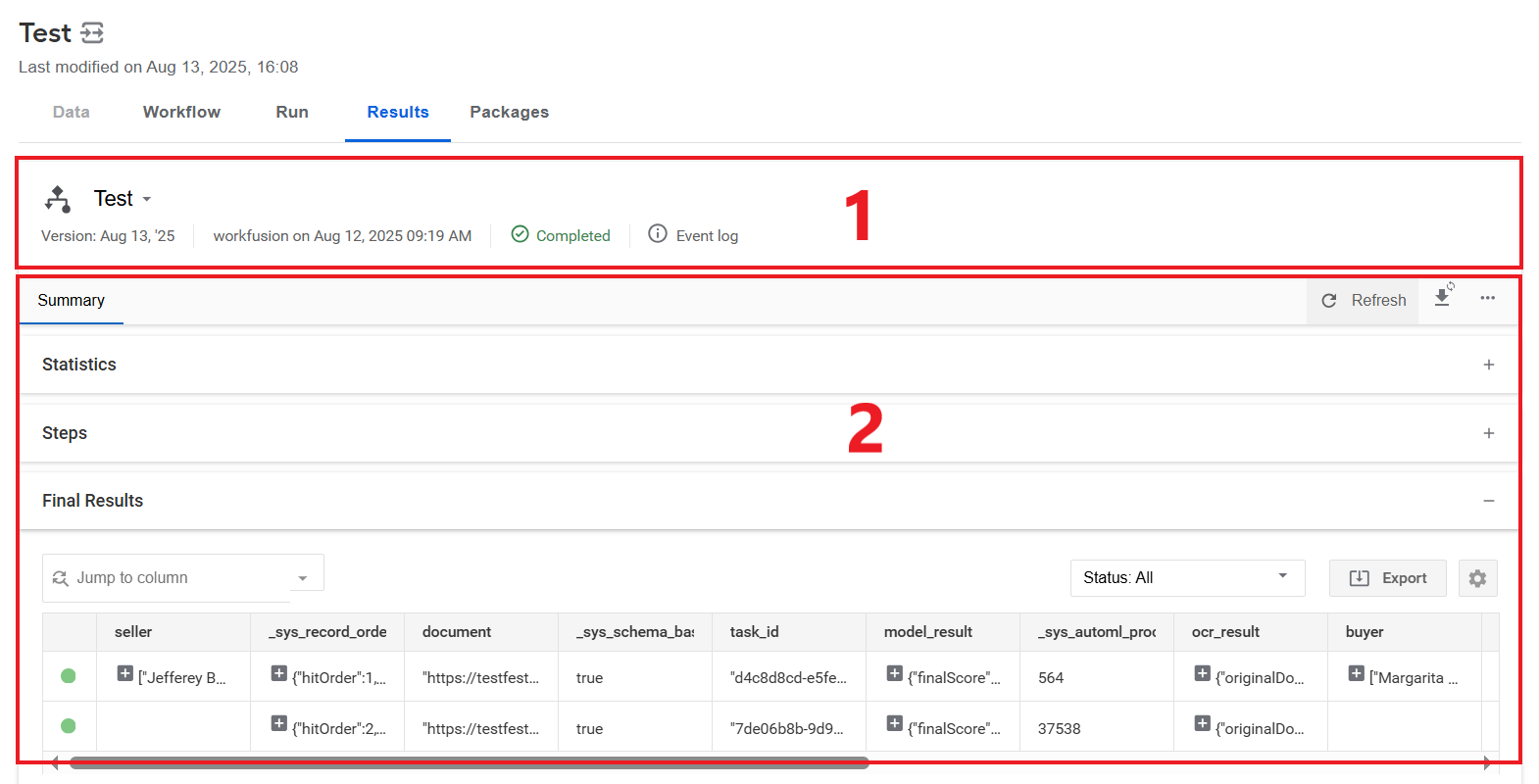1539x784 pixels.
Task: Click the task_id column header
Action: 789,632
